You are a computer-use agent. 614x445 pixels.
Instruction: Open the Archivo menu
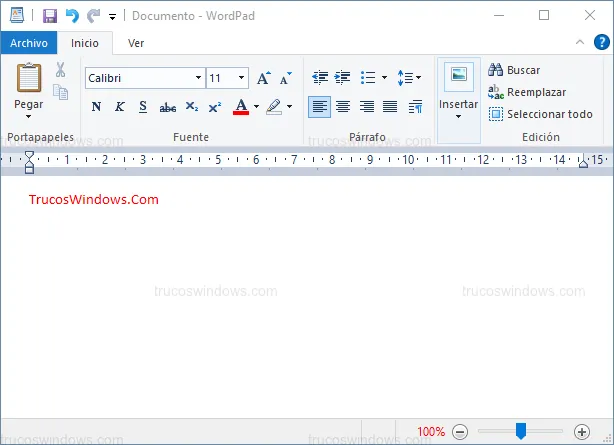click(x=29, y=43)
